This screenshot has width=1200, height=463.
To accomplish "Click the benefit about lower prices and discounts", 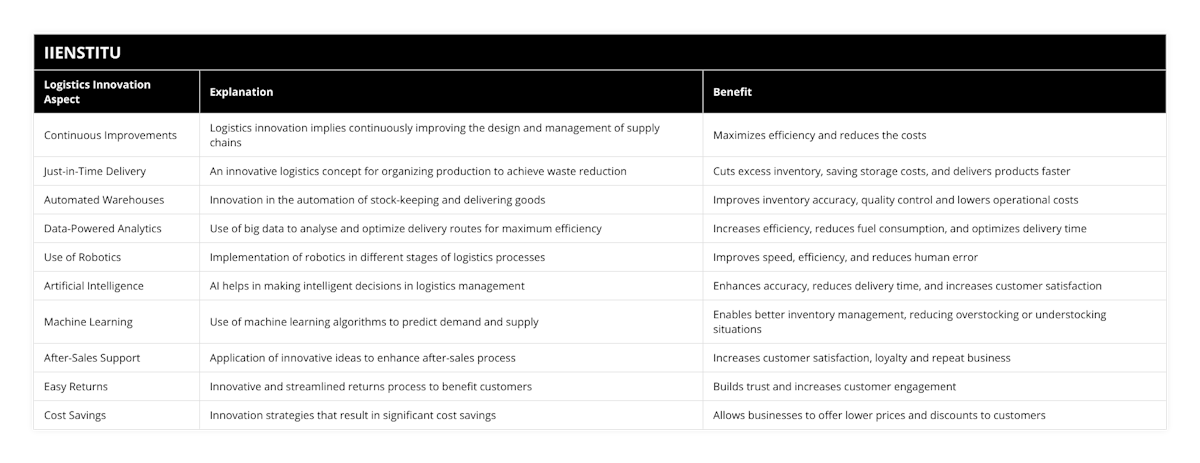I will tap(879, 415).
